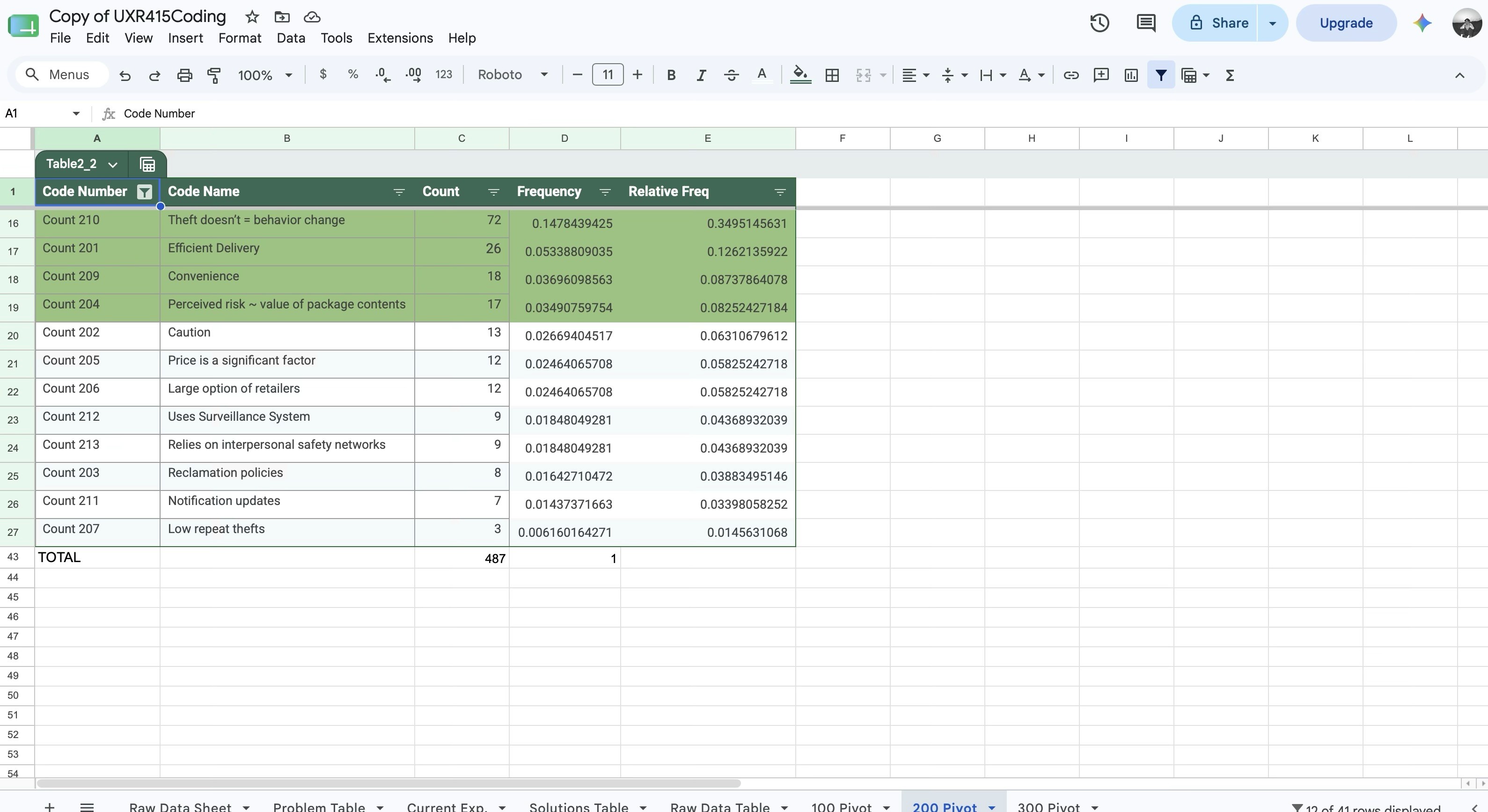The height and width of the screenshot is (812, 1488).
Task: Open the Relative Freq column filter
Action: pos(780,192)
